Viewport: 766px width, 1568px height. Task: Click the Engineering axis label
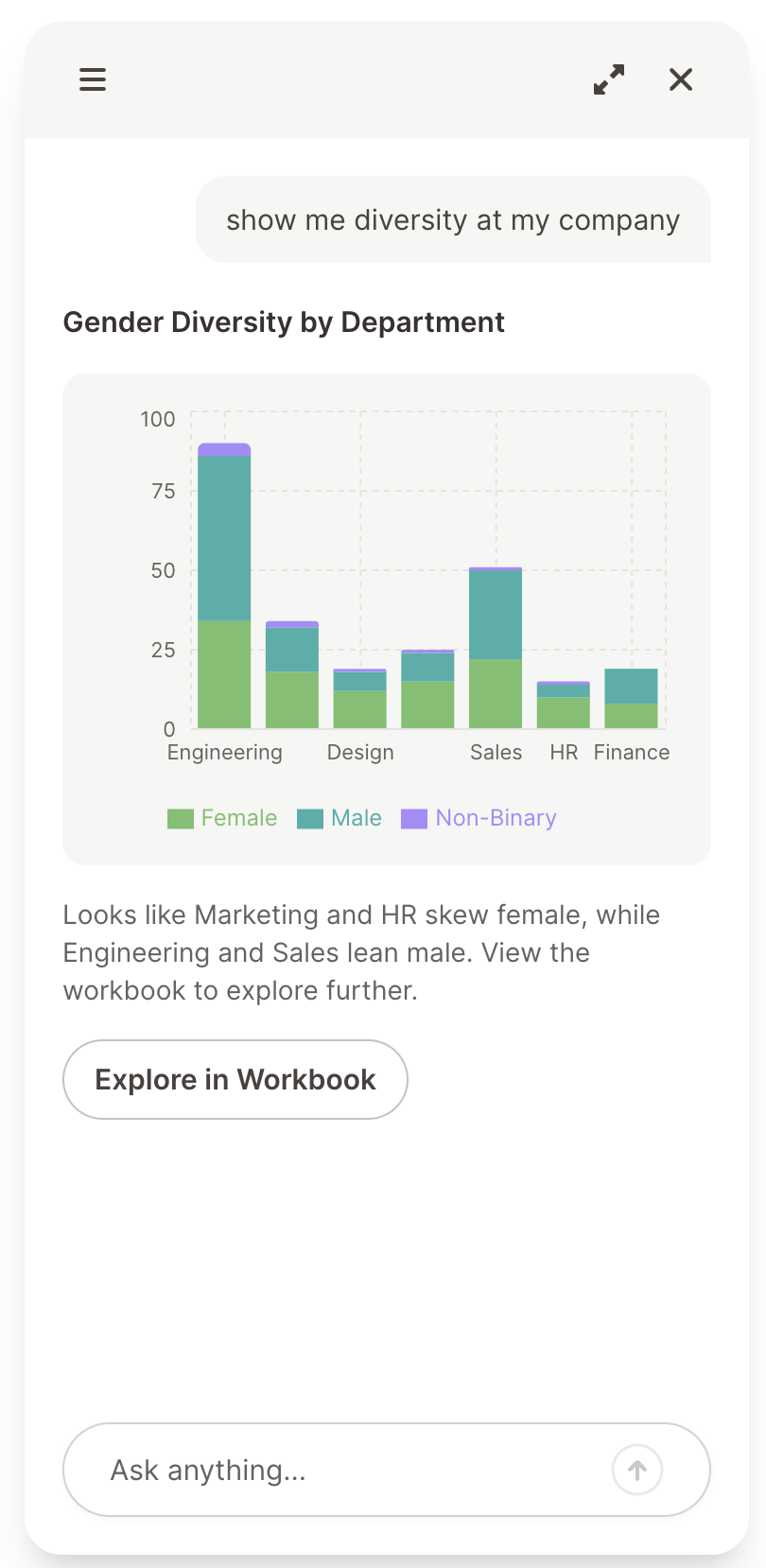pos(225,753)
